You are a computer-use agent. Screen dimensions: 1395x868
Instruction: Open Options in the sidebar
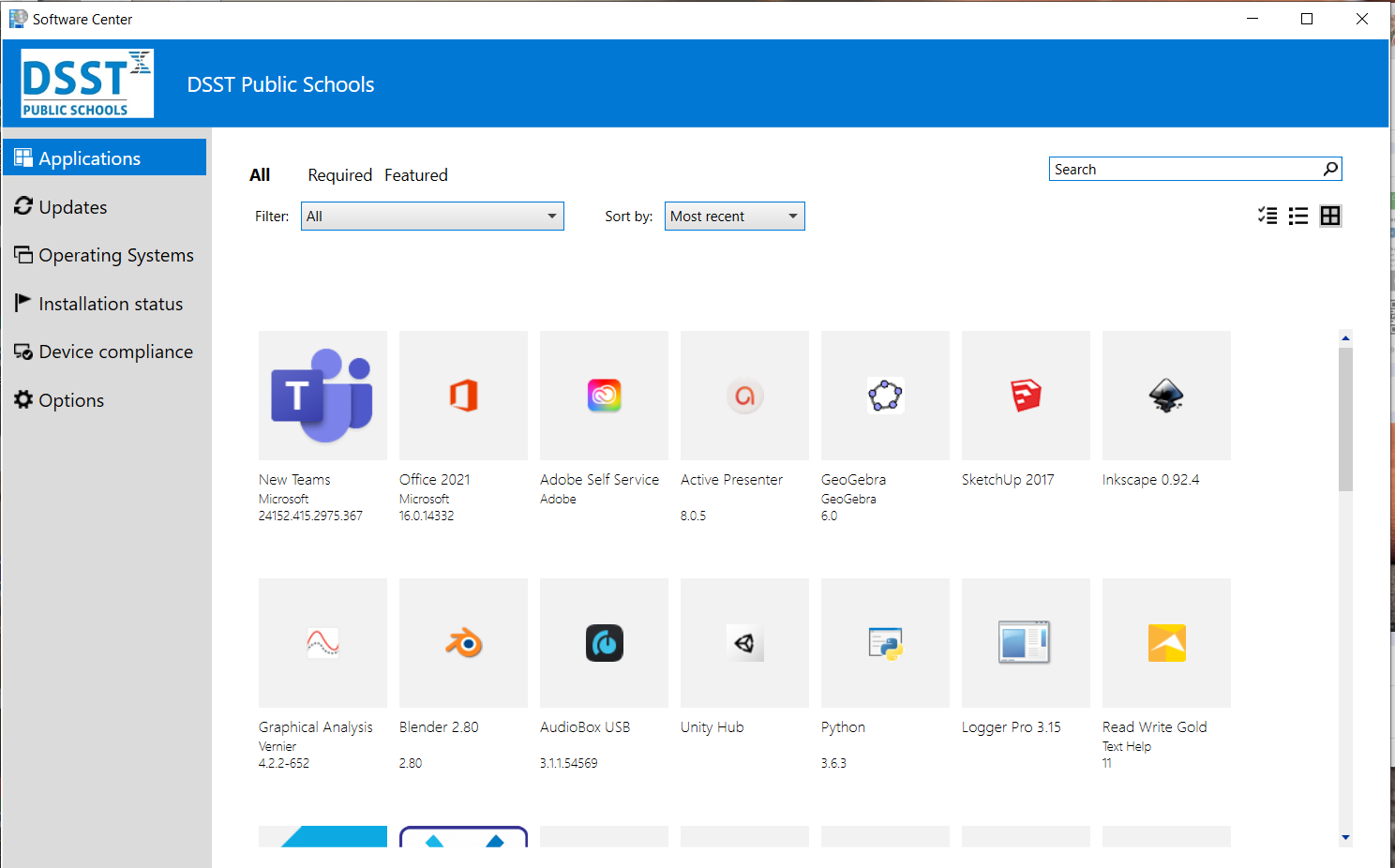click(x=105, y=400)
